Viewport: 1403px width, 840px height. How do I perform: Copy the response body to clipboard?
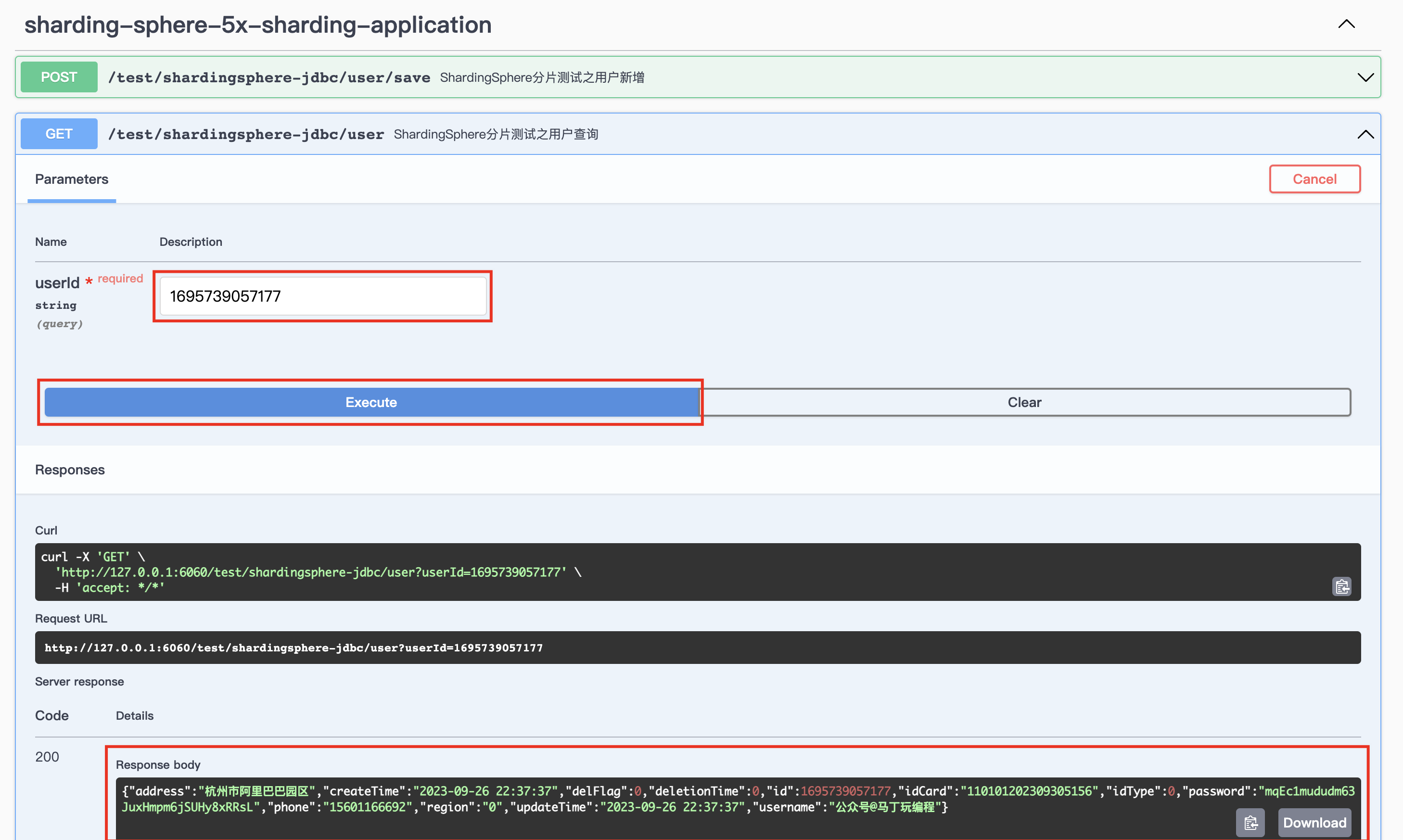coord(1251,822)
